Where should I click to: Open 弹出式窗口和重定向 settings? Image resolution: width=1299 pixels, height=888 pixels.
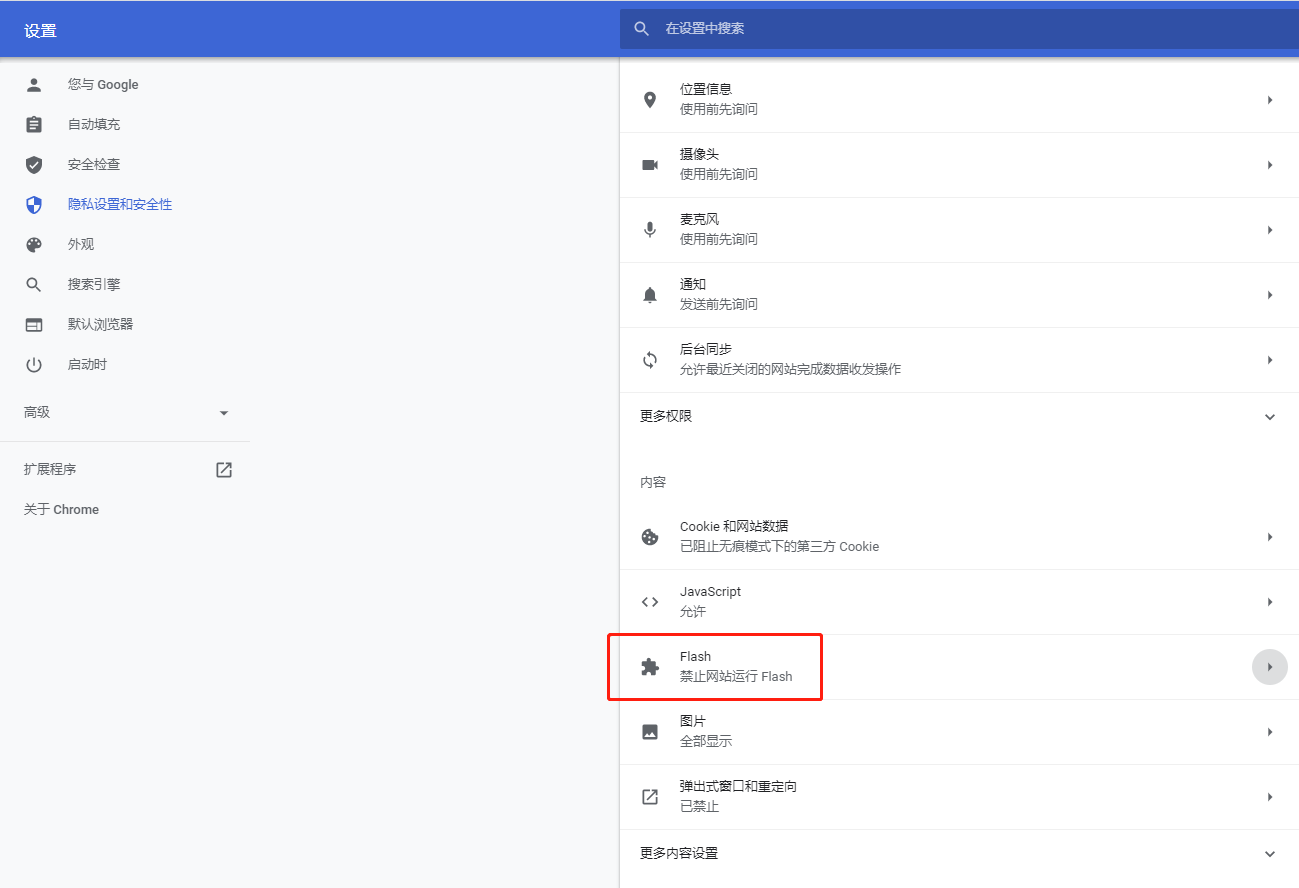point(738,797)
